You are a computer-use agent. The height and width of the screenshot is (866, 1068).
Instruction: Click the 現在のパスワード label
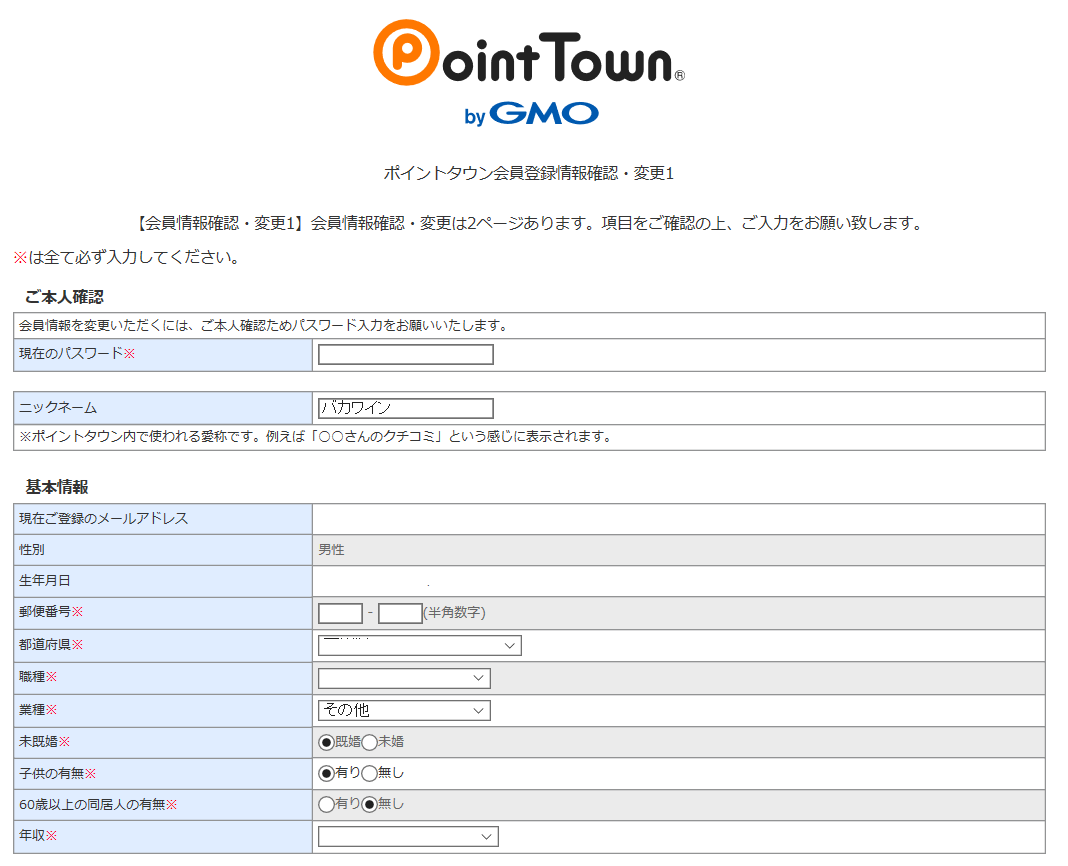pos(77,354)
